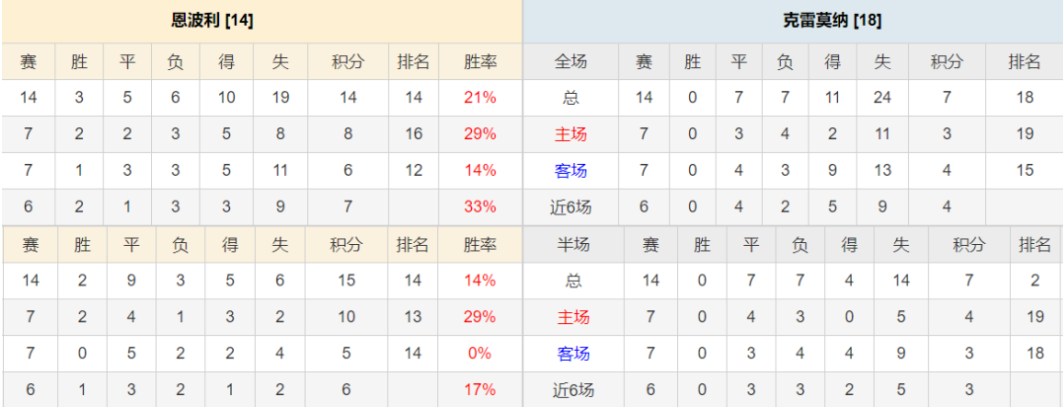1063x410 pixels.
Task: Click 胜率 column header above 21%
Action: [x=479, y=62]
